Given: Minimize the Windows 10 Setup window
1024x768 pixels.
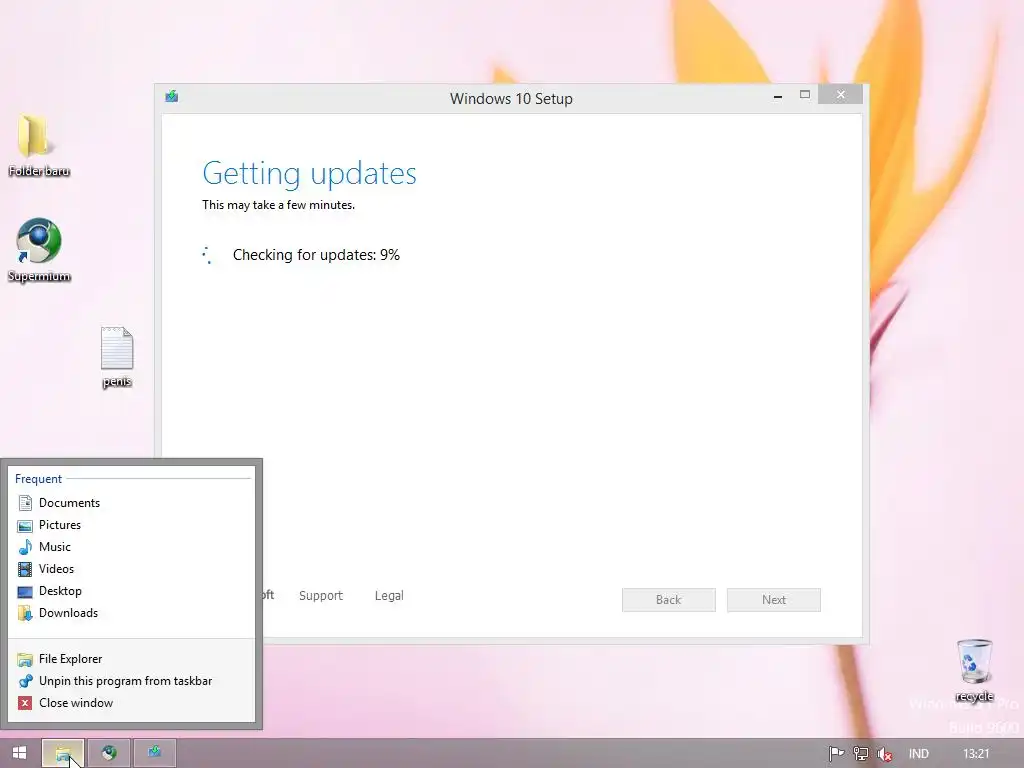Looking at the screenshot, I should [x=778, y=96].
